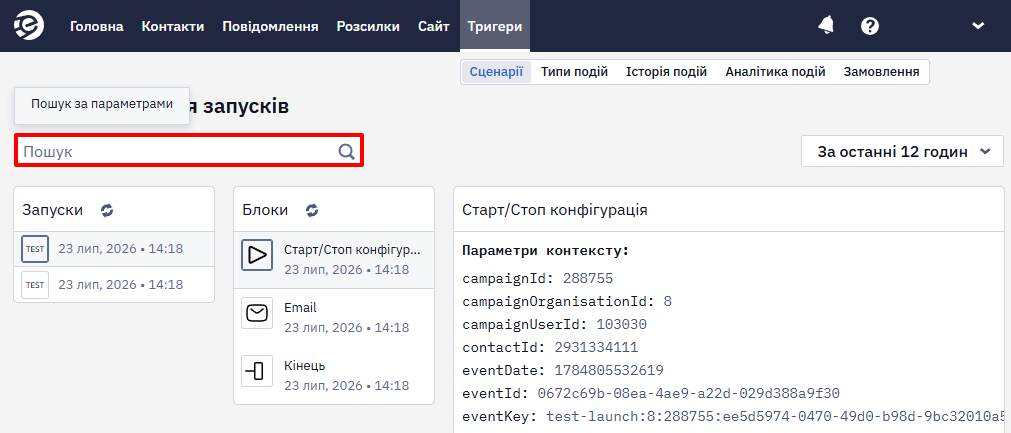Click the search magnifier icon
Screen dimensions: 1011x433
(346, 151)
